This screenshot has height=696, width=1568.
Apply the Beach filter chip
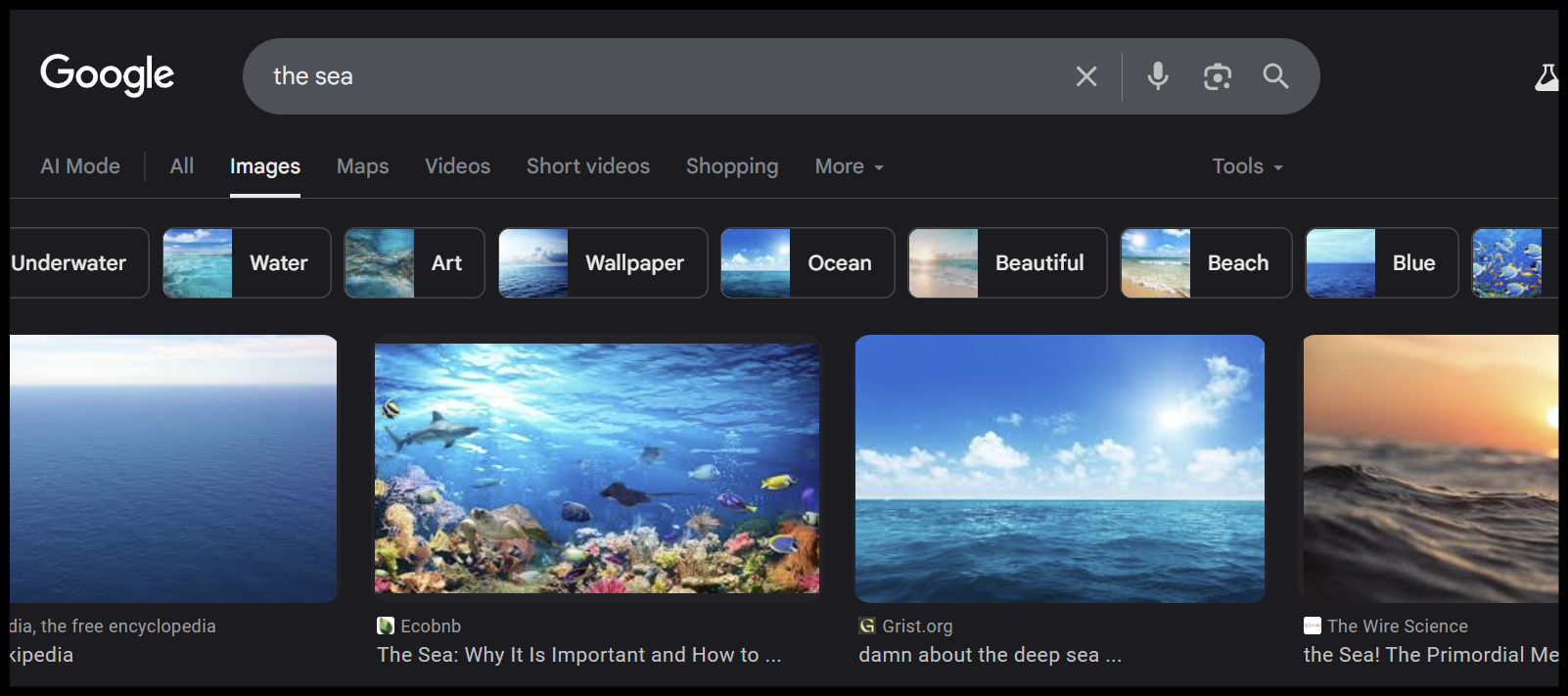1206,262
